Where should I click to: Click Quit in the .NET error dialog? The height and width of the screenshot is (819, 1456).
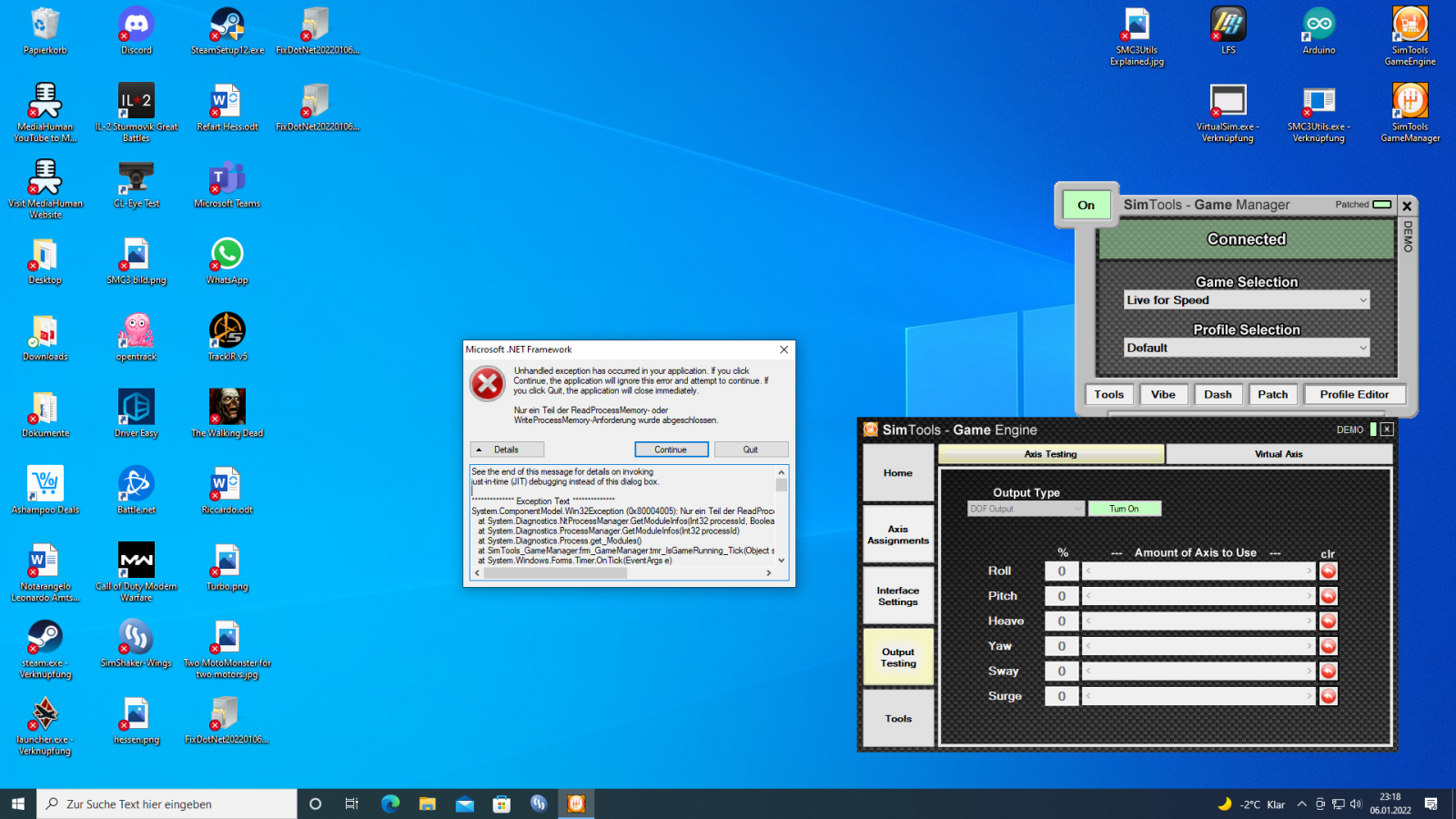[x=751, y=450]
